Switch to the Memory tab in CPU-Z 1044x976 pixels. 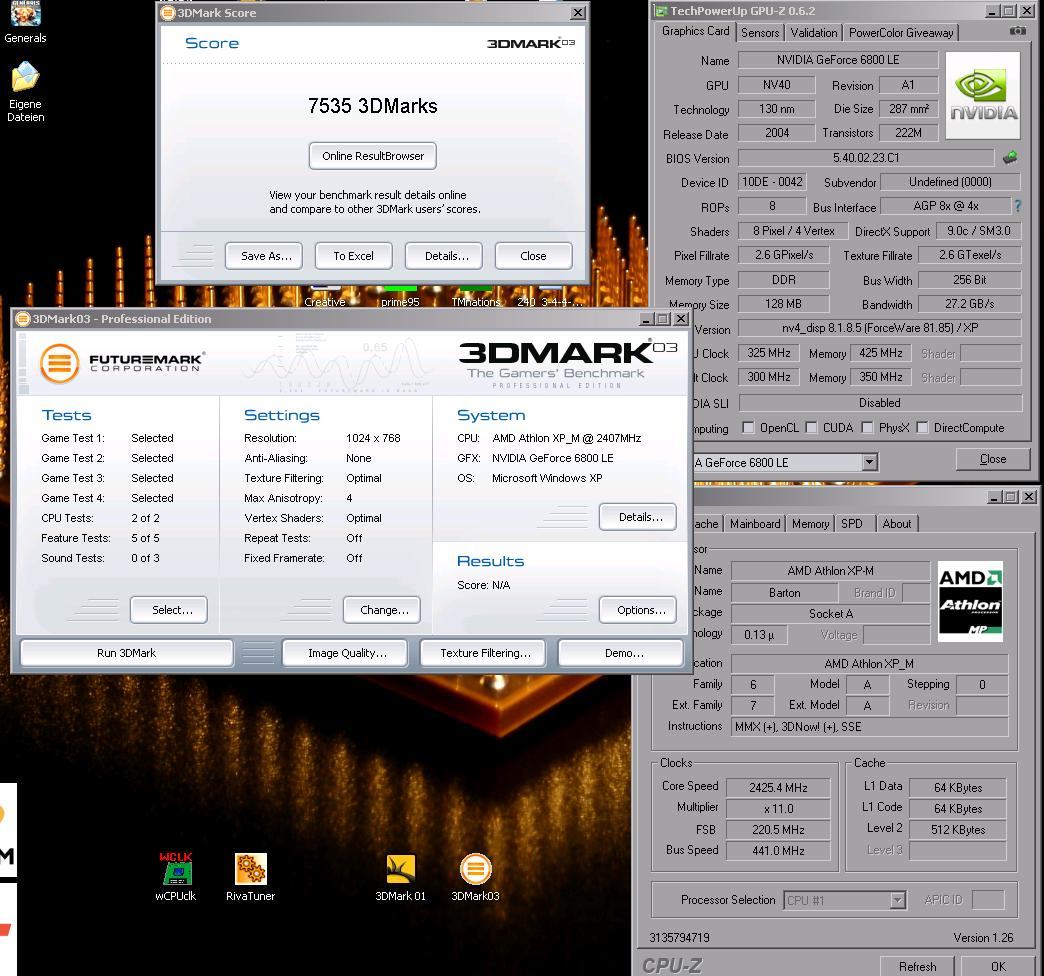pyautogui.click(x=810, y=524)
